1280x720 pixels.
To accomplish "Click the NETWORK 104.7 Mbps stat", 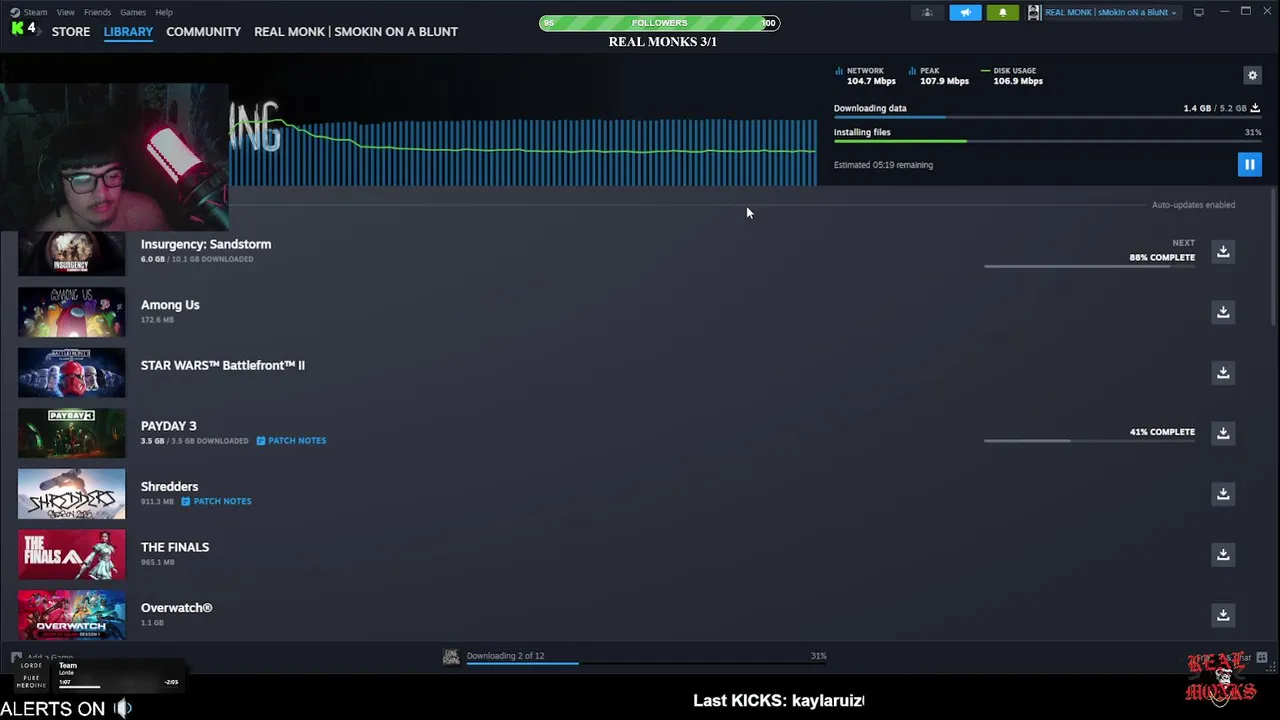I will pos(866,76).
